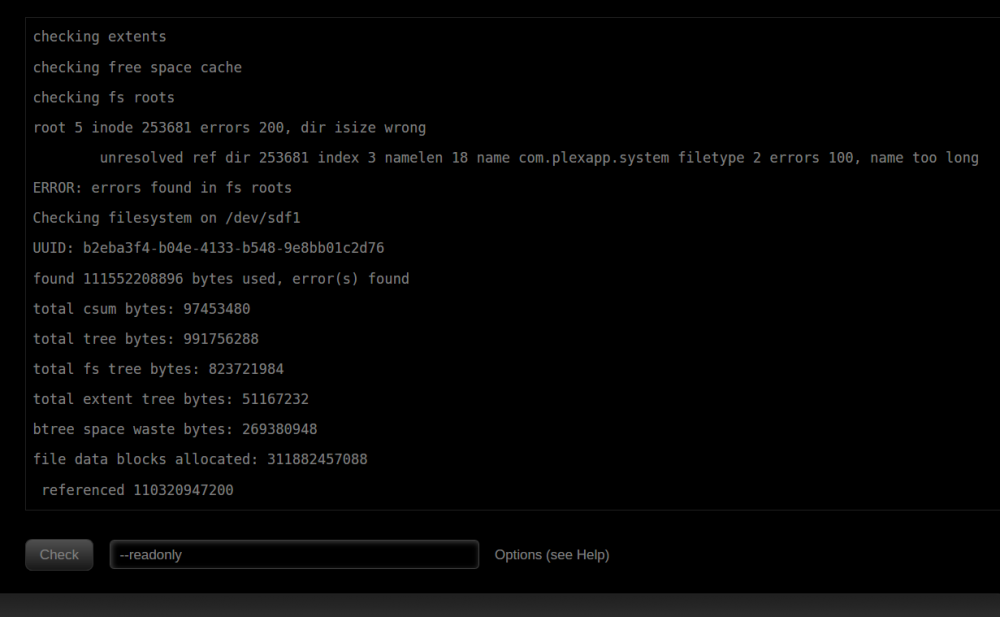The image size is (1000, 617).
Task: Click the 'Options (see Help)' label
Action: click(x=552, y=555)
